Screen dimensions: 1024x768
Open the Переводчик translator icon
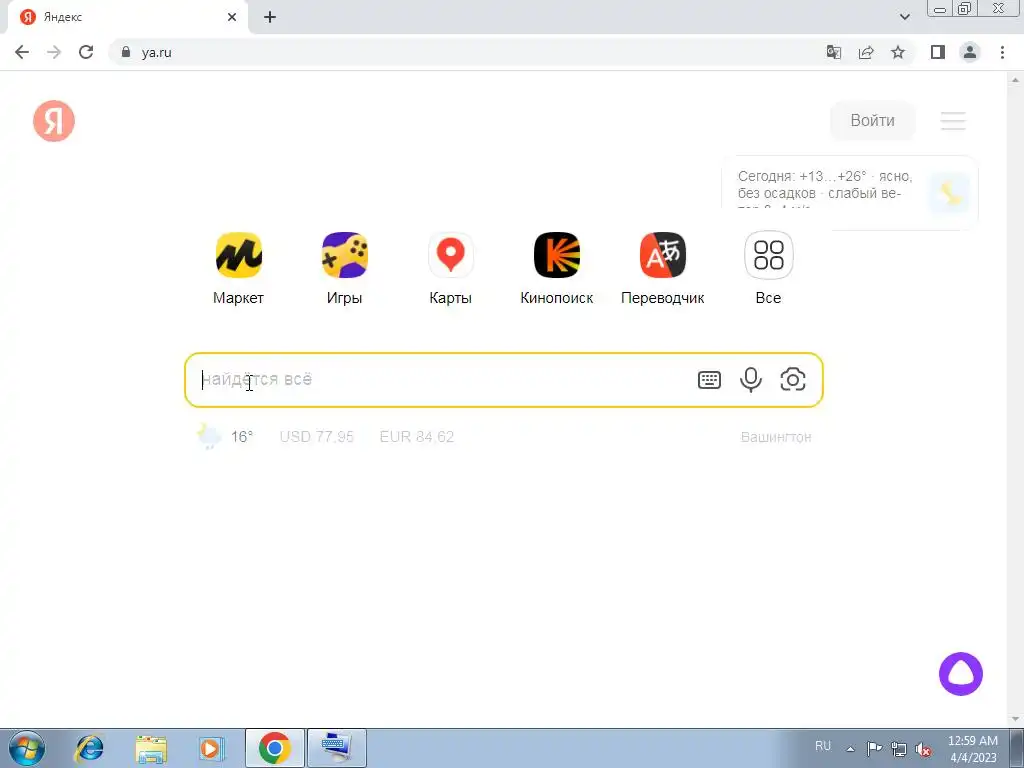coord(662,255)
